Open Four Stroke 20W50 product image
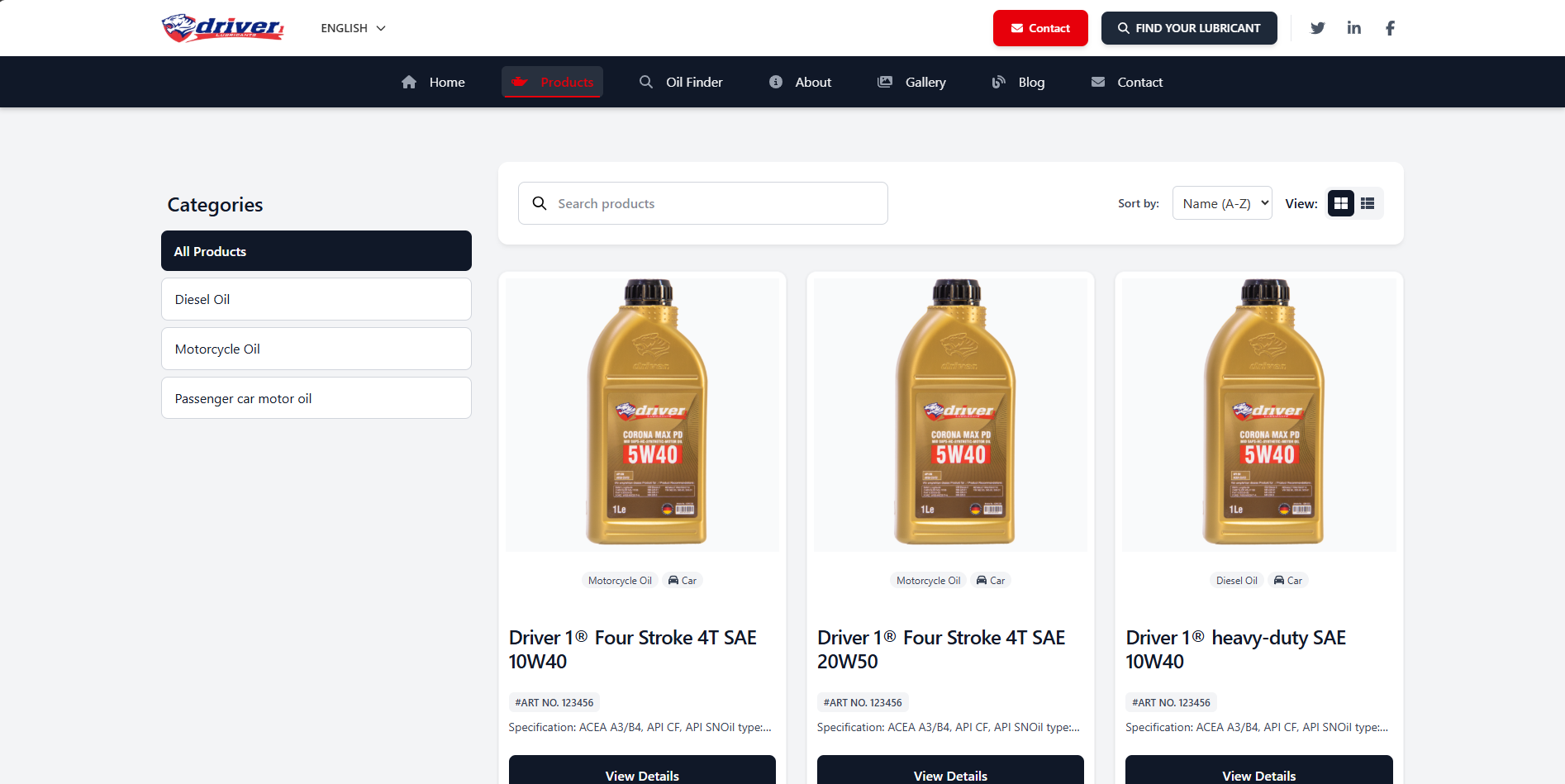 pos(950,415)
